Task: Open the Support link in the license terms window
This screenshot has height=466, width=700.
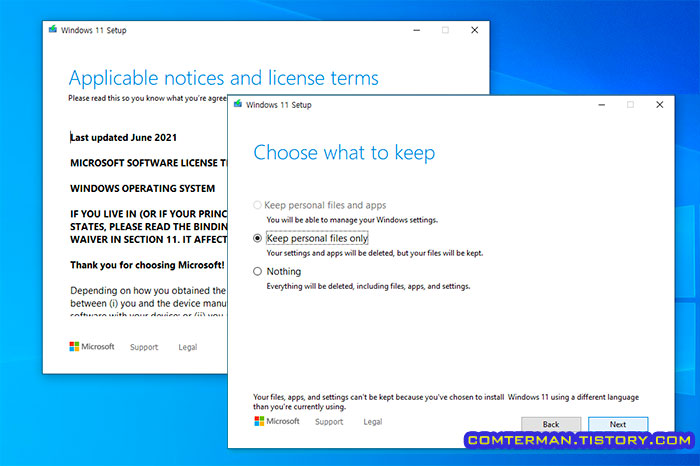Action: click(144, 347)
